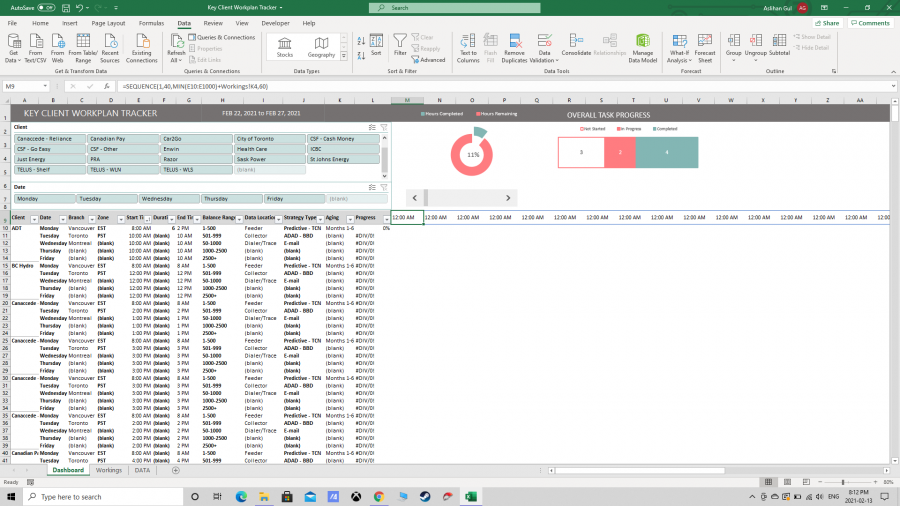
Task: Click the timeline scroll right arrow
Action: 508,198
